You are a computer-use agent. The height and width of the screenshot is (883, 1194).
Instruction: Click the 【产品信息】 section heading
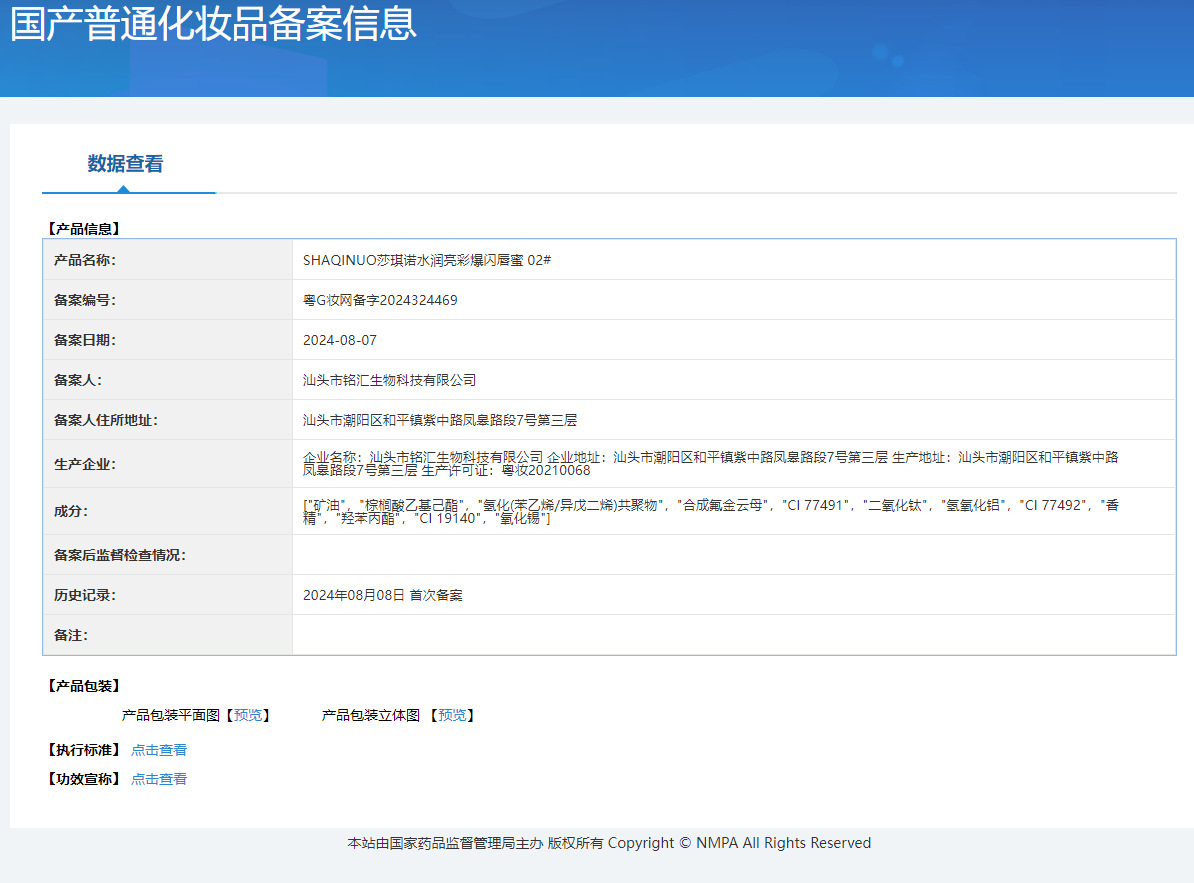(84, 229)
